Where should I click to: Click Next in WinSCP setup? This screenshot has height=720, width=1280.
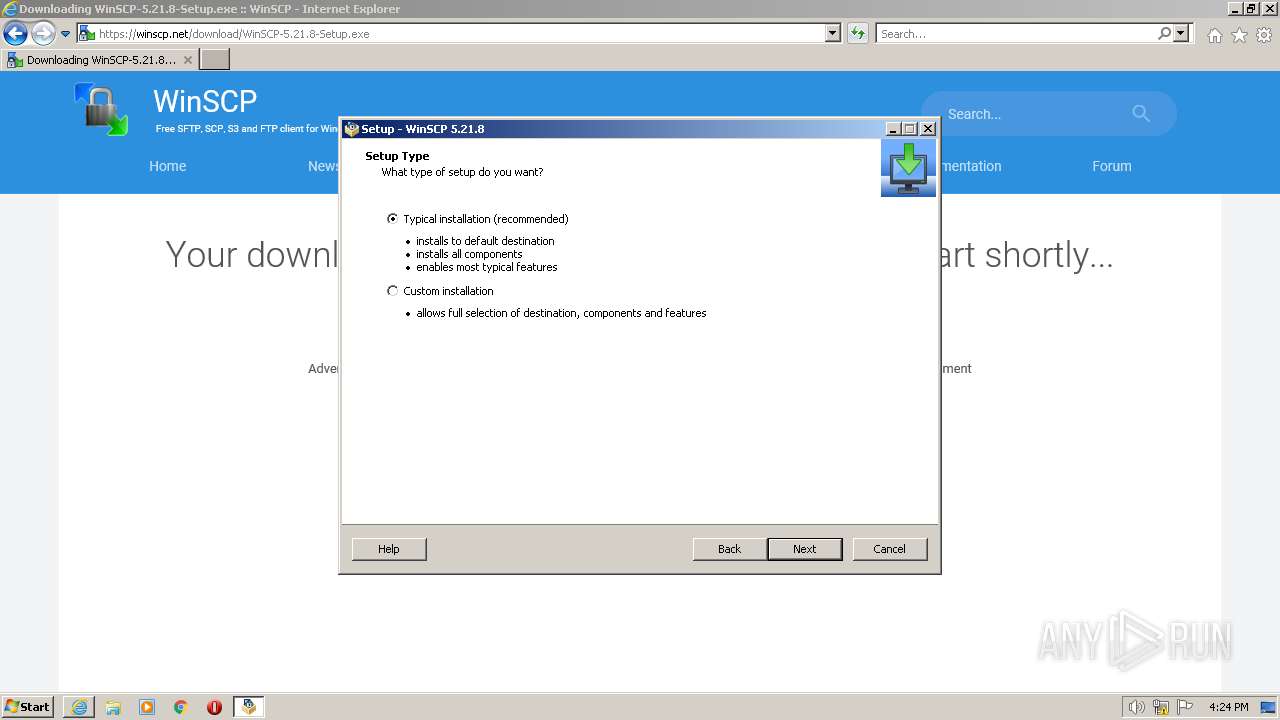point(805,549)
